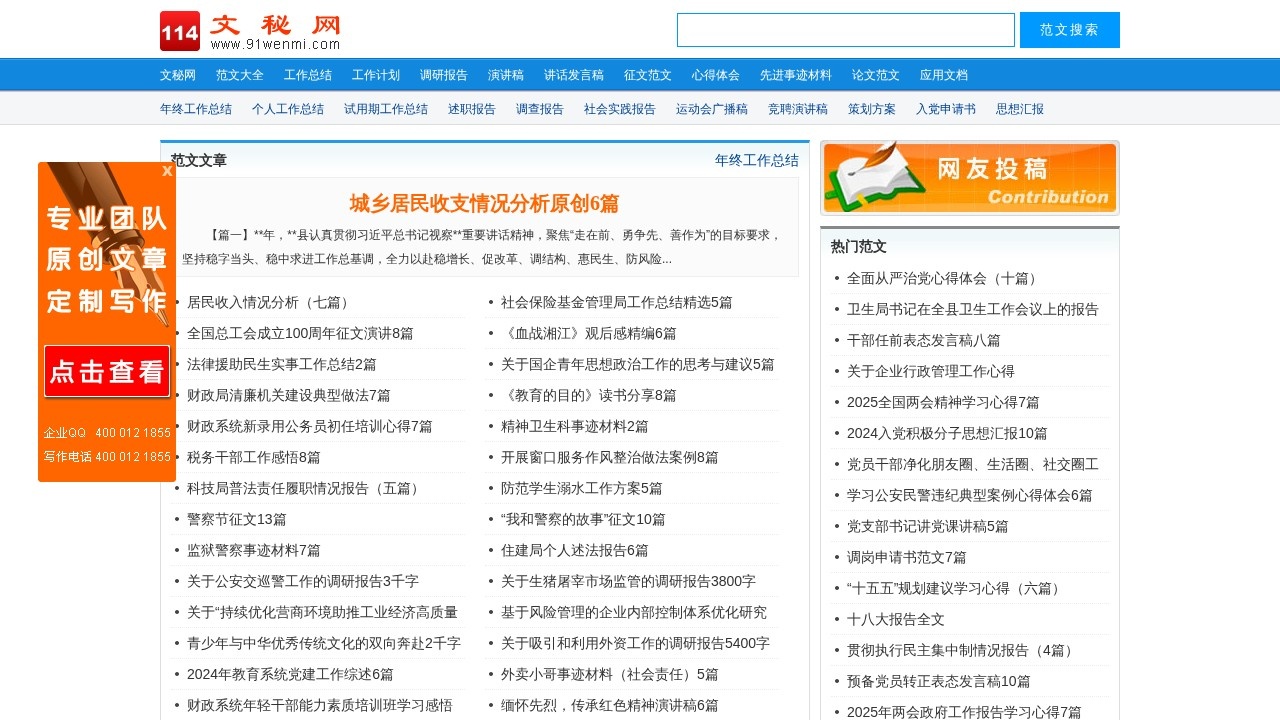
Task: Select the 心得体会 menu item
Action: 715,74
